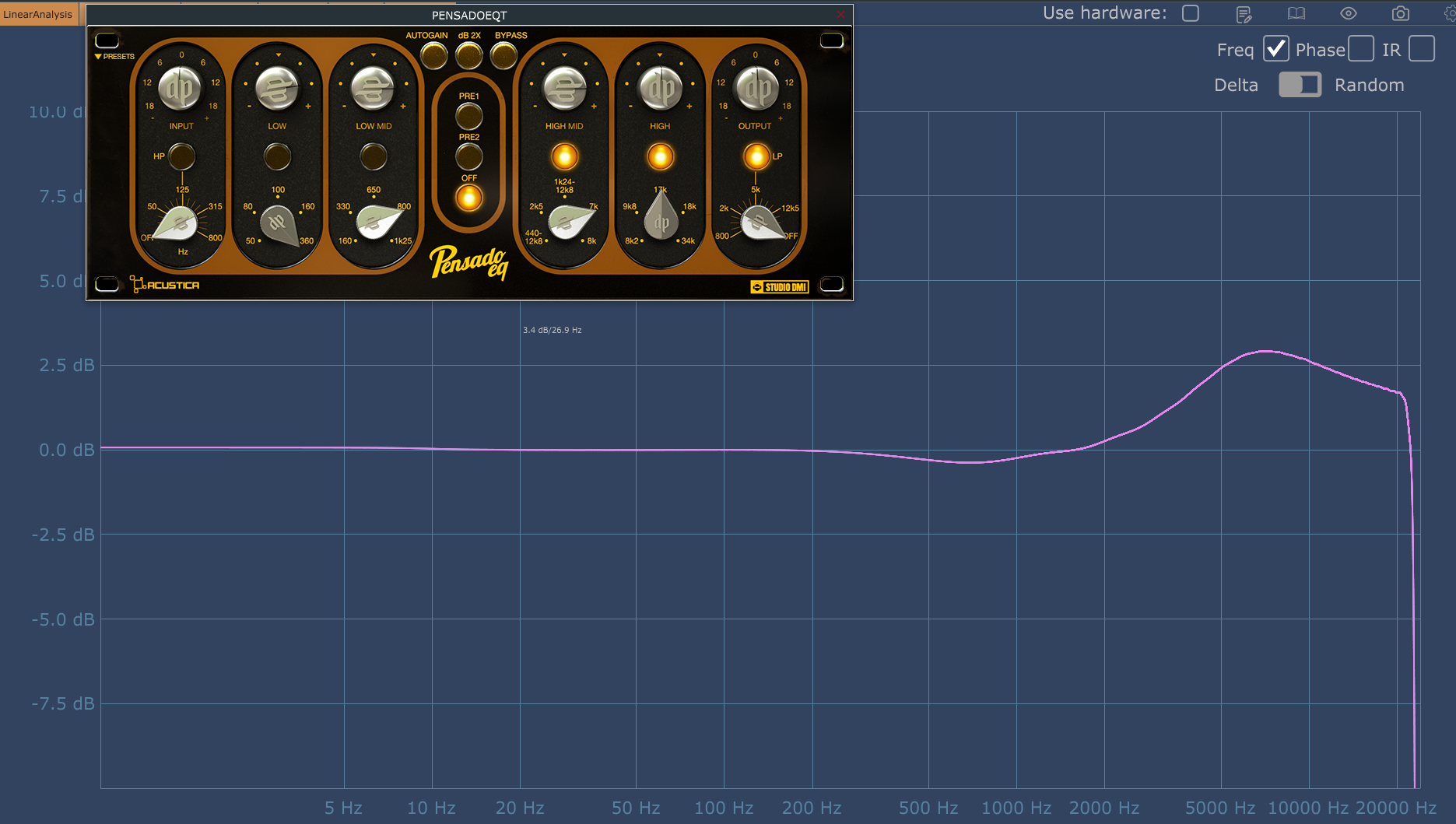Click the Acustica logo
This screenshot has height=824, width=1456.
tap(164, 285)
